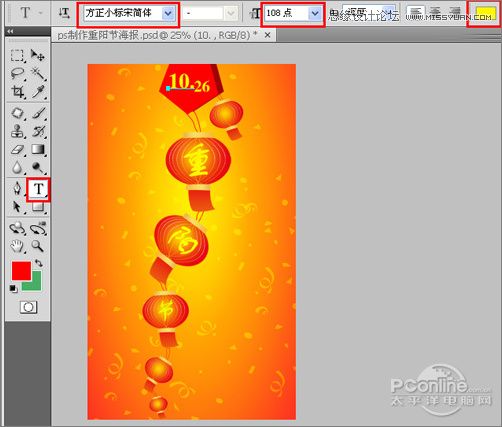Viewport: 502px width, 427px height.
Task: Toggle text orientation button in options bar
Action: point(64,13)
